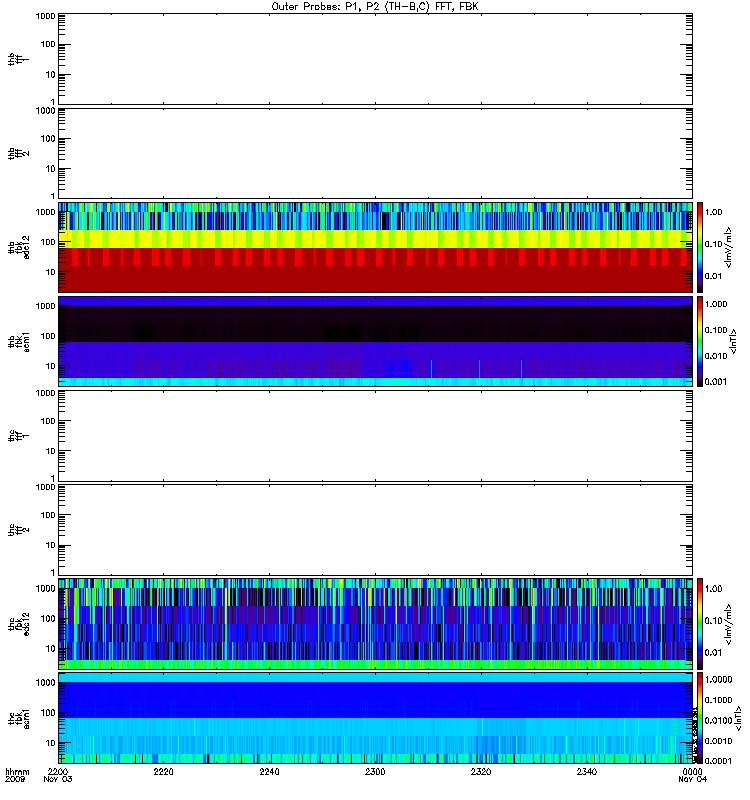Screen dimensions: 750x800
Task: Click the "2220" time axis label
Action: tap(163, 772)
